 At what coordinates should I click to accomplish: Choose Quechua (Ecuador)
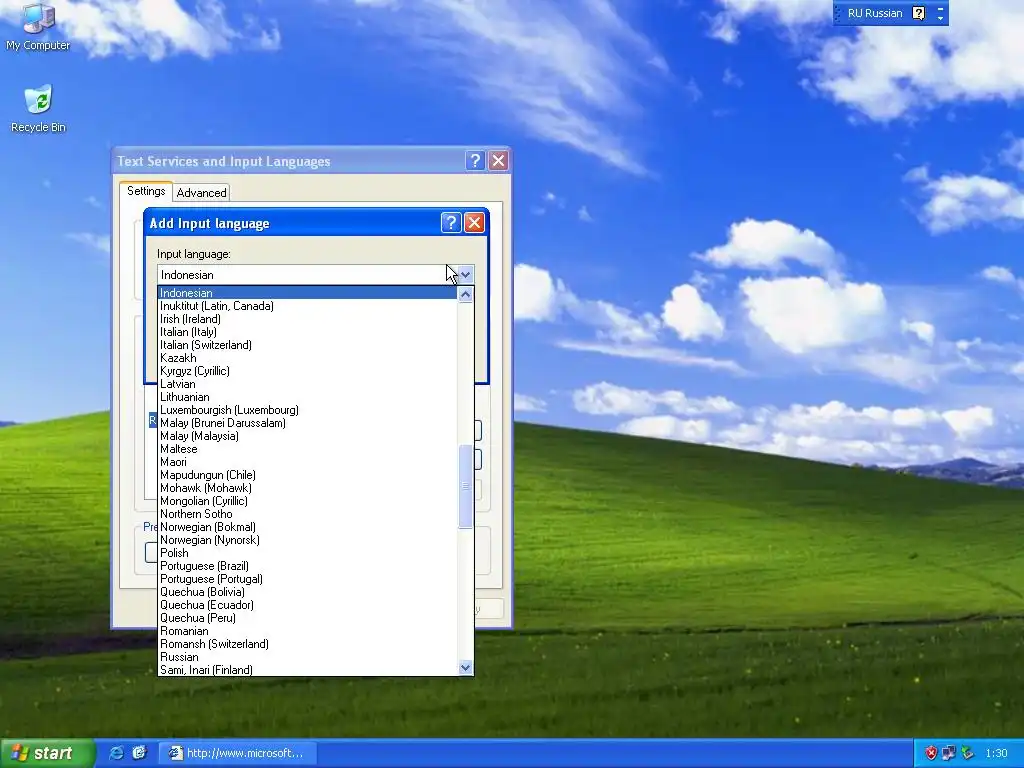tap(308, 605)
